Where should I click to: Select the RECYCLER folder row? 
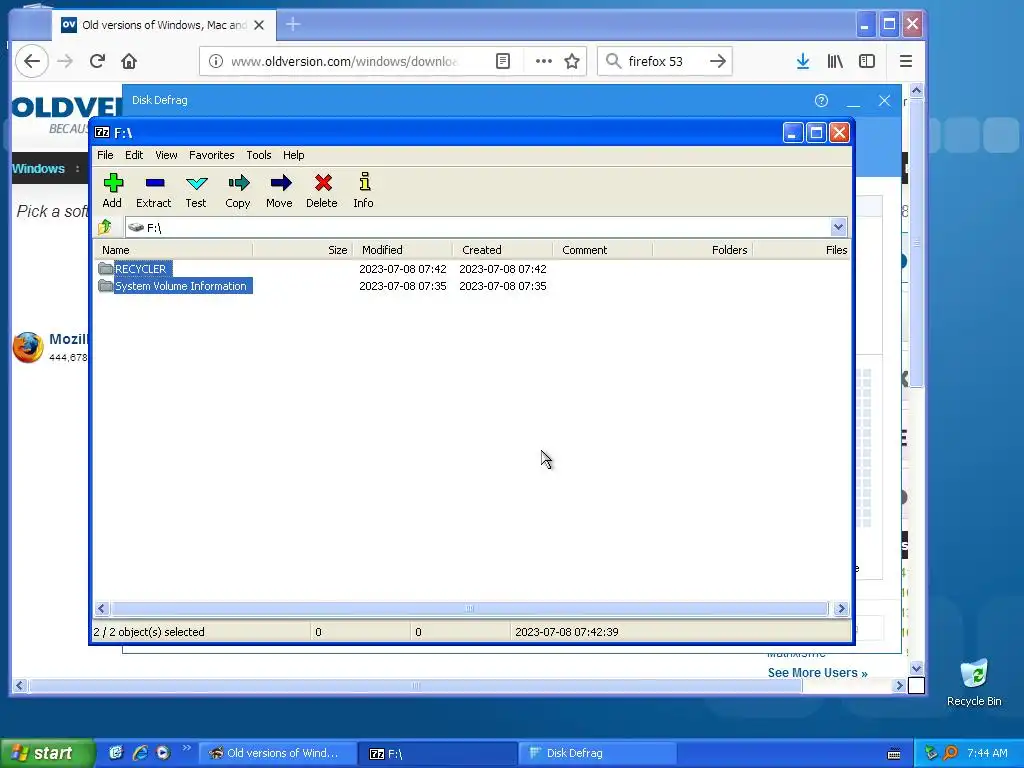point(140,269)
